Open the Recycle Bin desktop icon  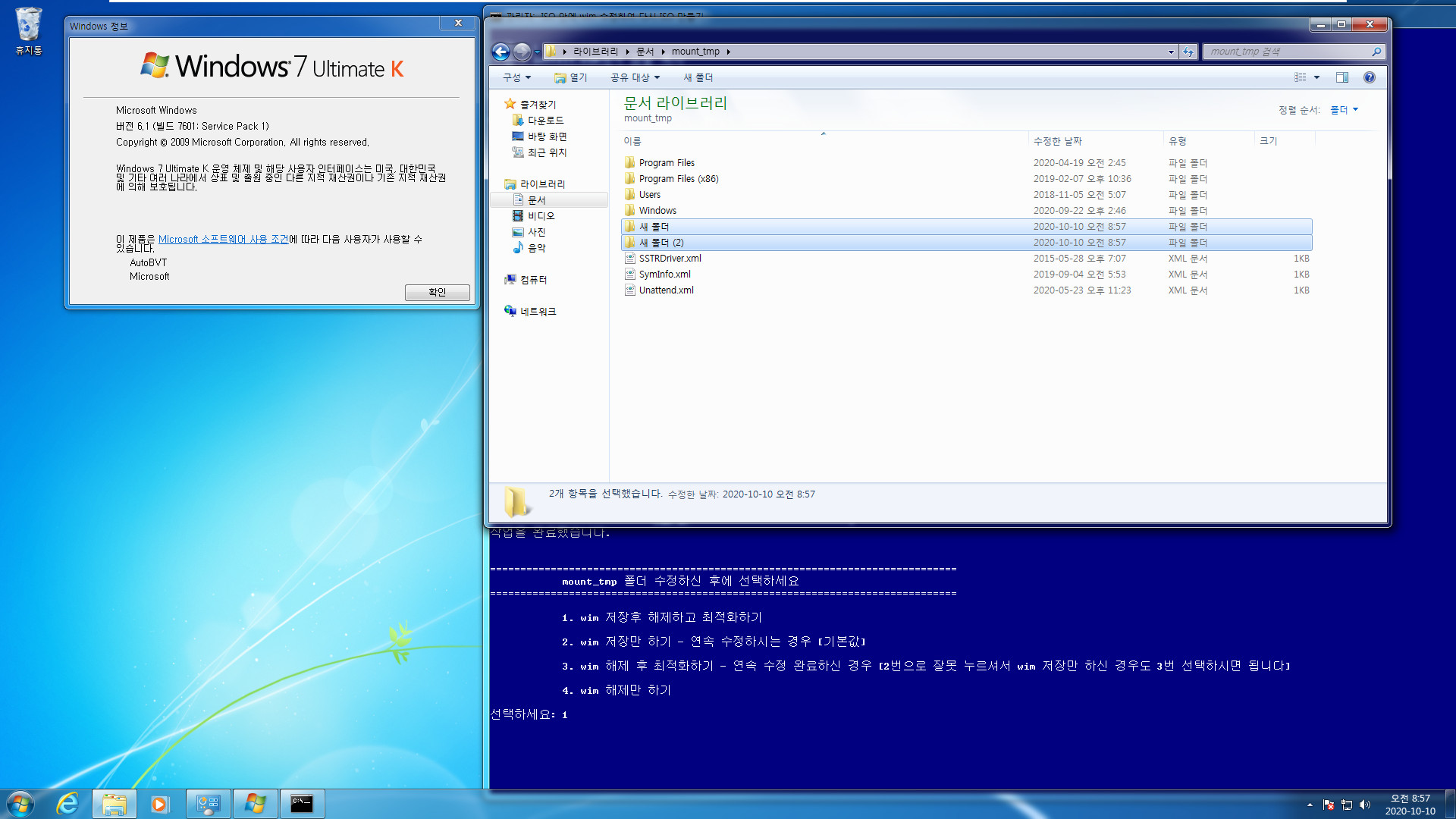point(28,31)
